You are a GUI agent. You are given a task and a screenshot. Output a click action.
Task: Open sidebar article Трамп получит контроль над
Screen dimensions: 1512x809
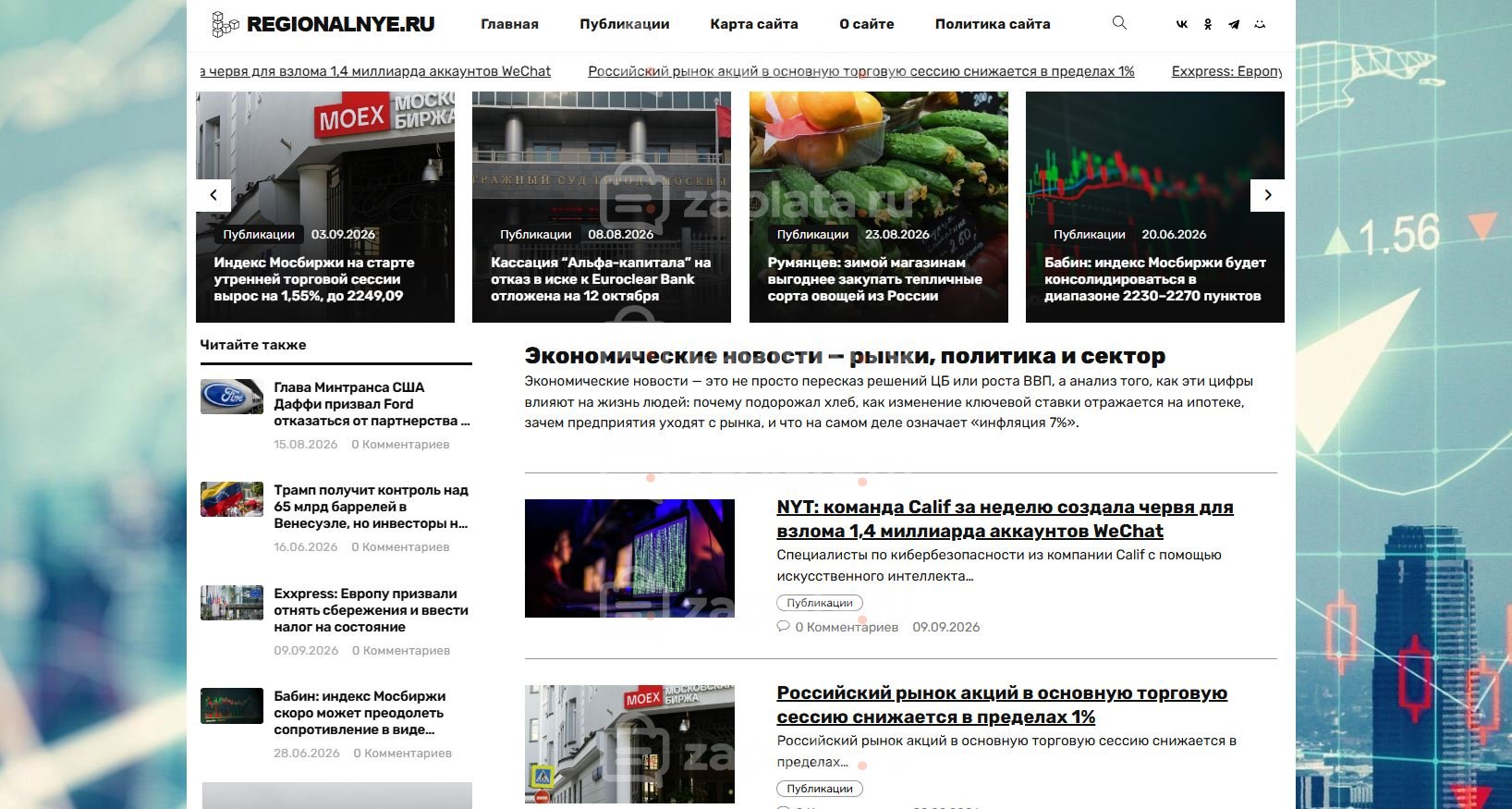pos(372,507)
